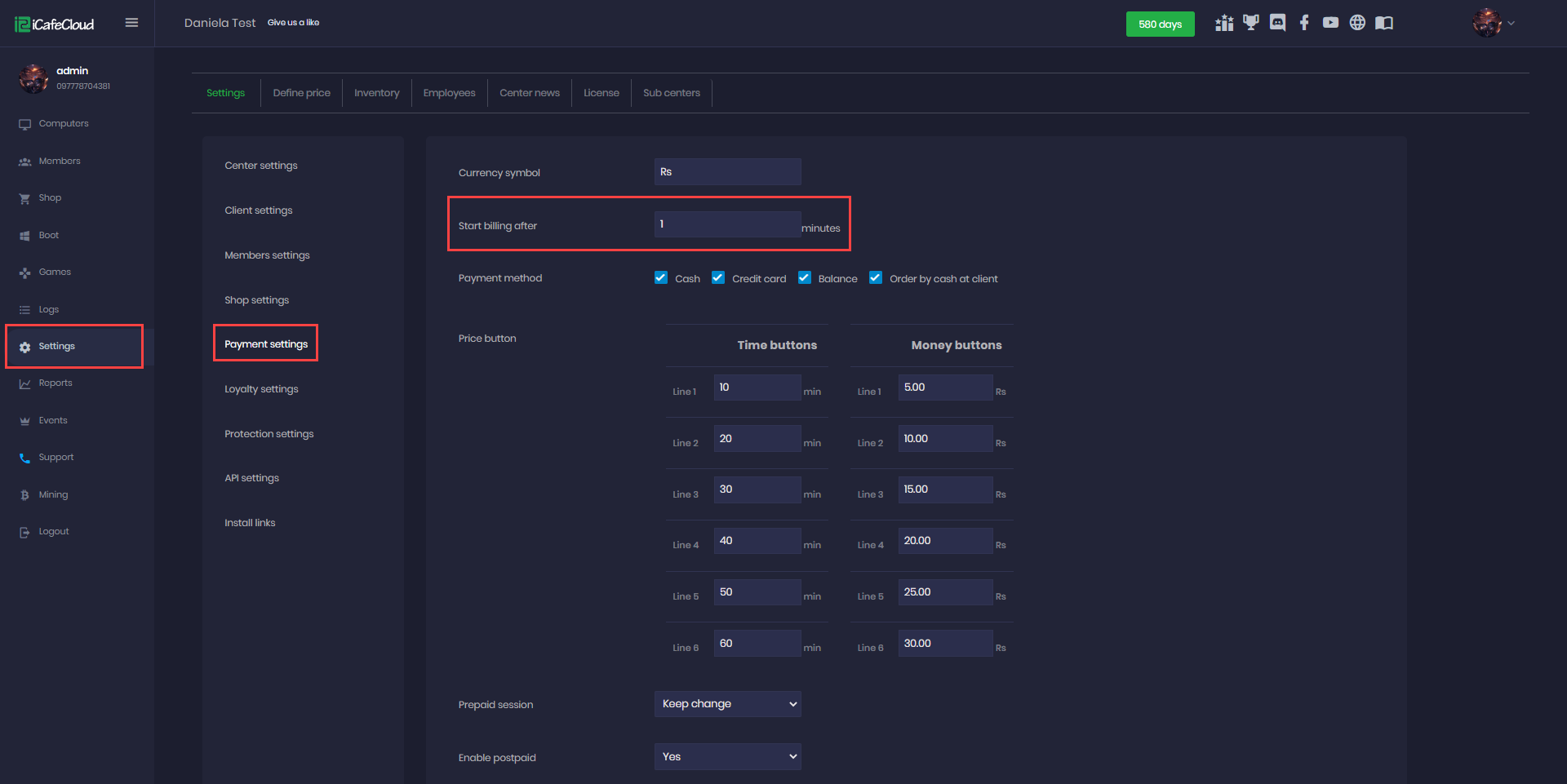The height and width of the screenshot is (784, 1567).
Task: Click the Line 3 time button field
Action: pos(757,489)
